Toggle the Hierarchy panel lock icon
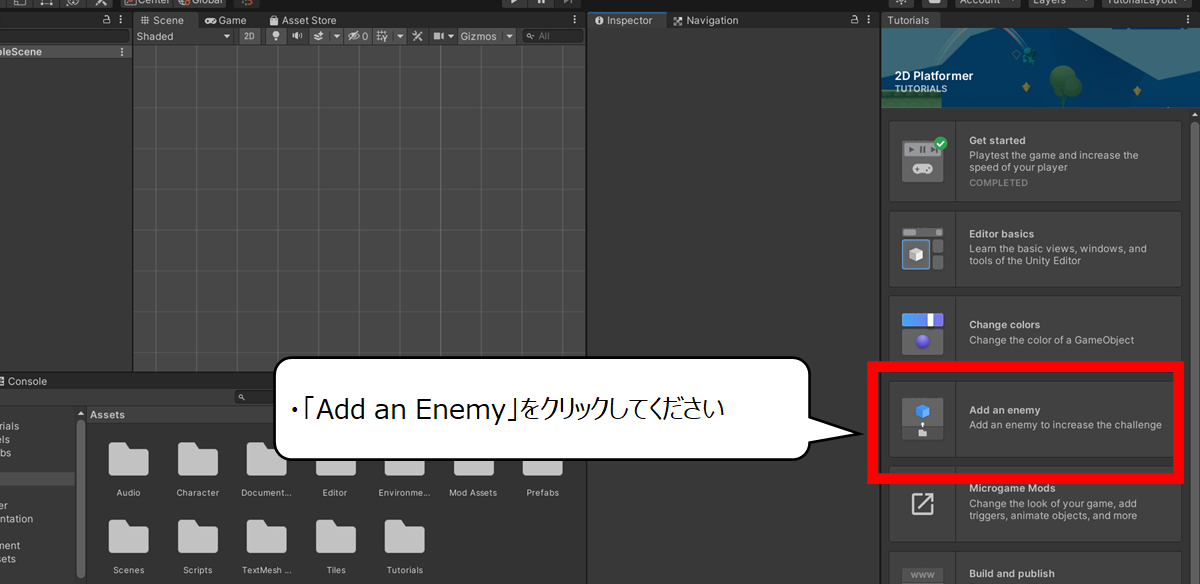The height and width of the screenshot is (584, 1200). [x=107, y=20]
